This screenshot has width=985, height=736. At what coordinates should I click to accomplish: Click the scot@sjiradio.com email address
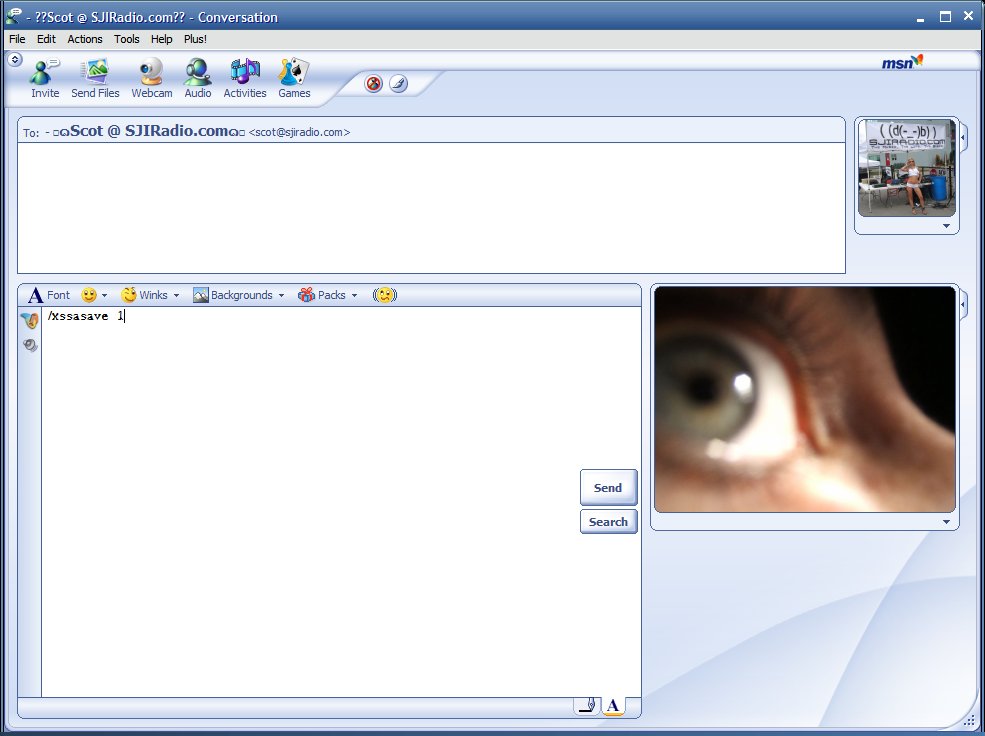(300, 133)
